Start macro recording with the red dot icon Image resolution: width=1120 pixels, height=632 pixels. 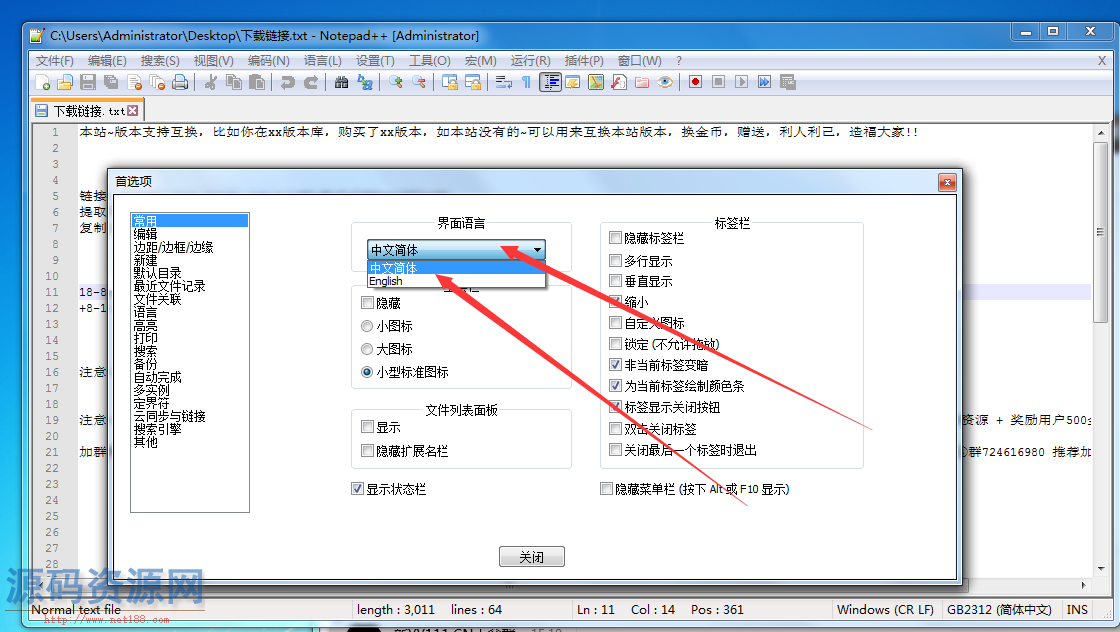pos(695,82)
